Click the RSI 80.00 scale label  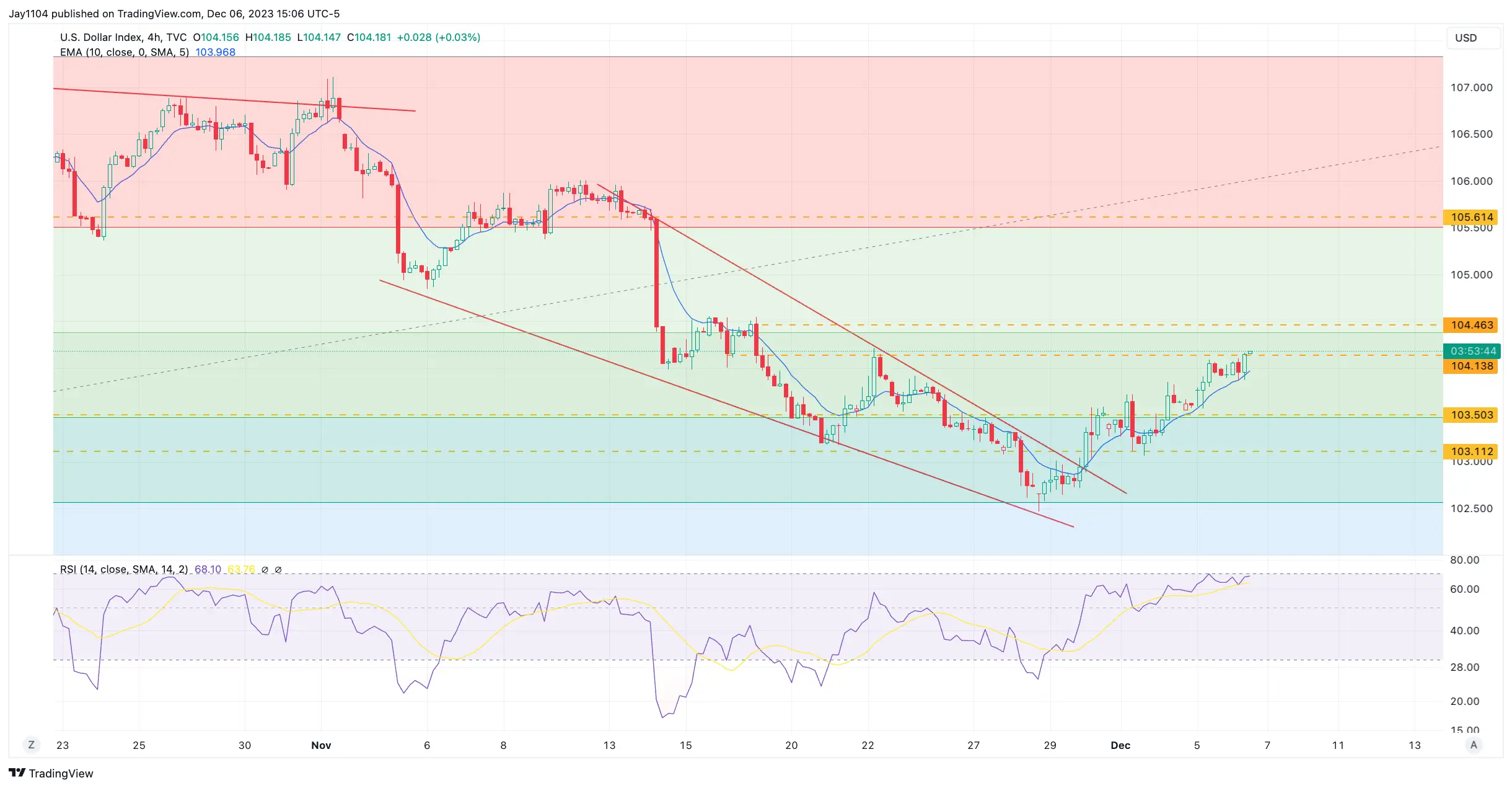click(1464, 560)
